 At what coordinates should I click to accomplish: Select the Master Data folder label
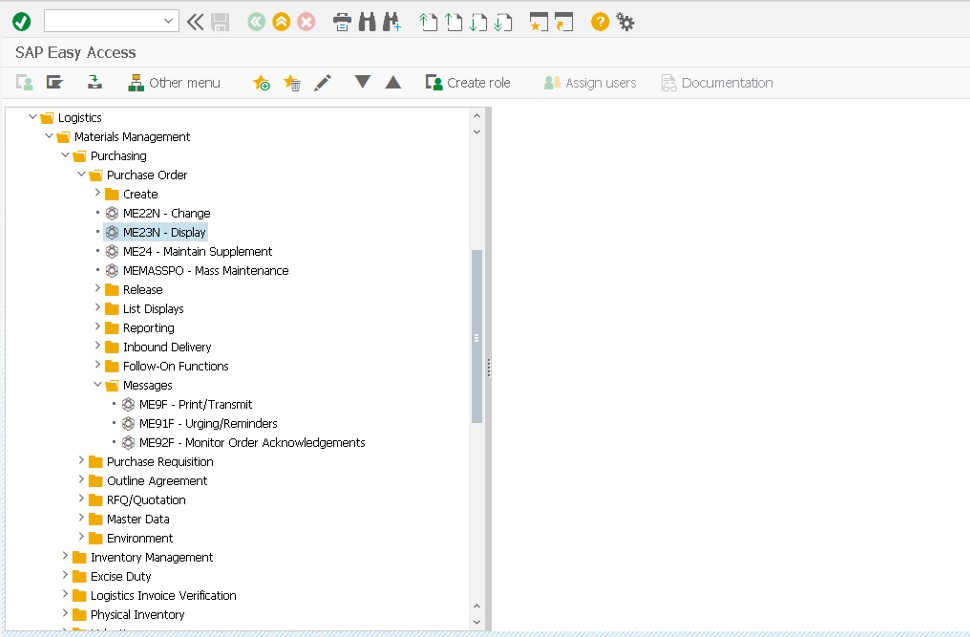[x=138, y=519]
